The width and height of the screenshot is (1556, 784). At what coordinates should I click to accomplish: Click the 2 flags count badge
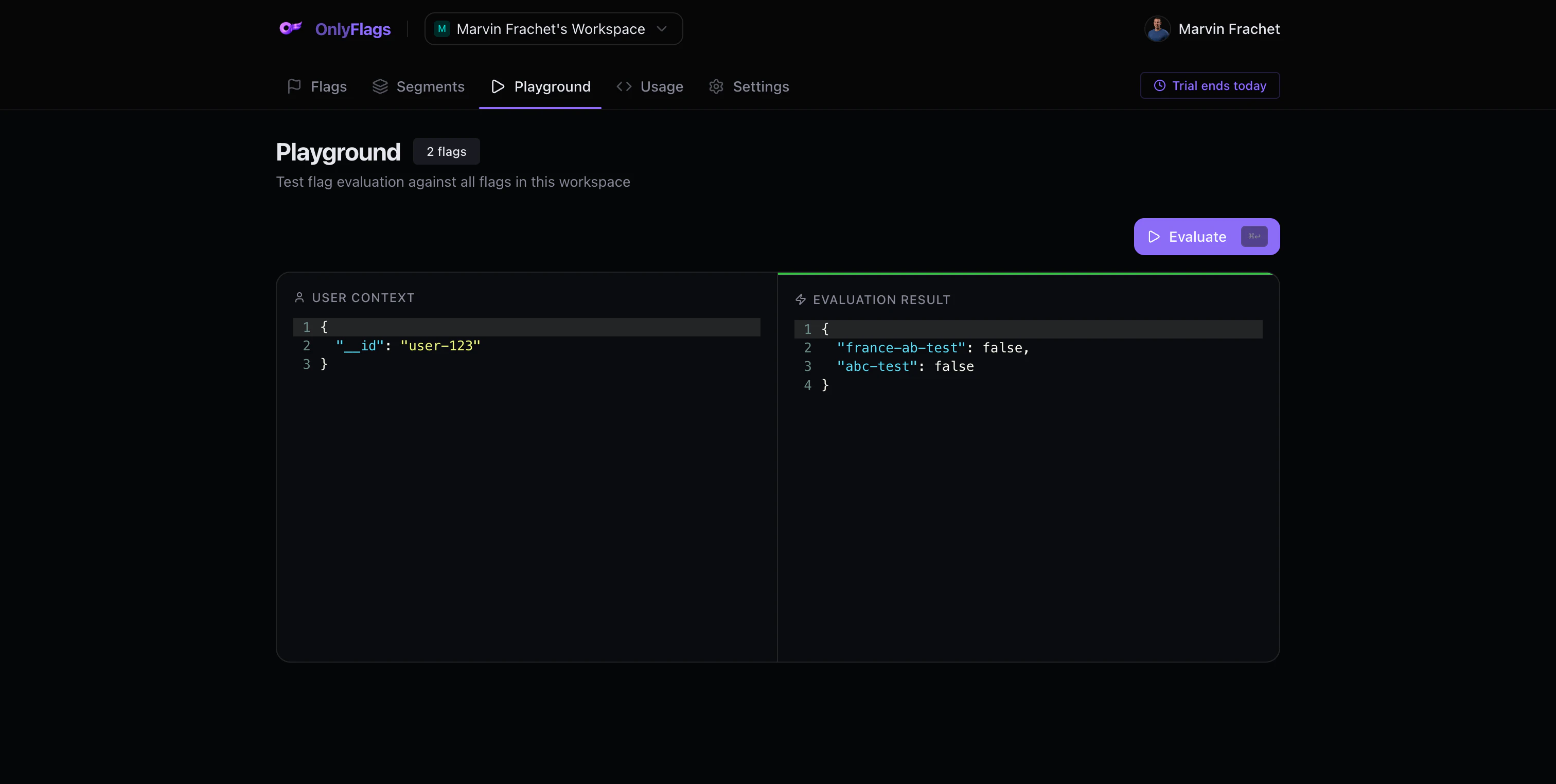tap(447, 152)
